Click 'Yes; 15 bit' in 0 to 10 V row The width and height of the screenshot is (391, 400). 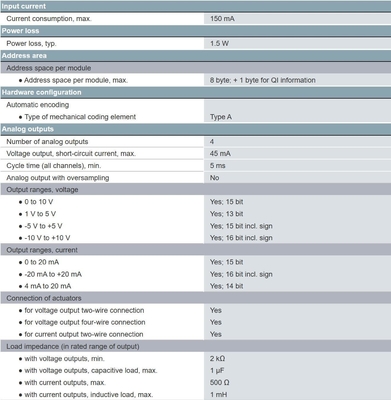[227, 202]
